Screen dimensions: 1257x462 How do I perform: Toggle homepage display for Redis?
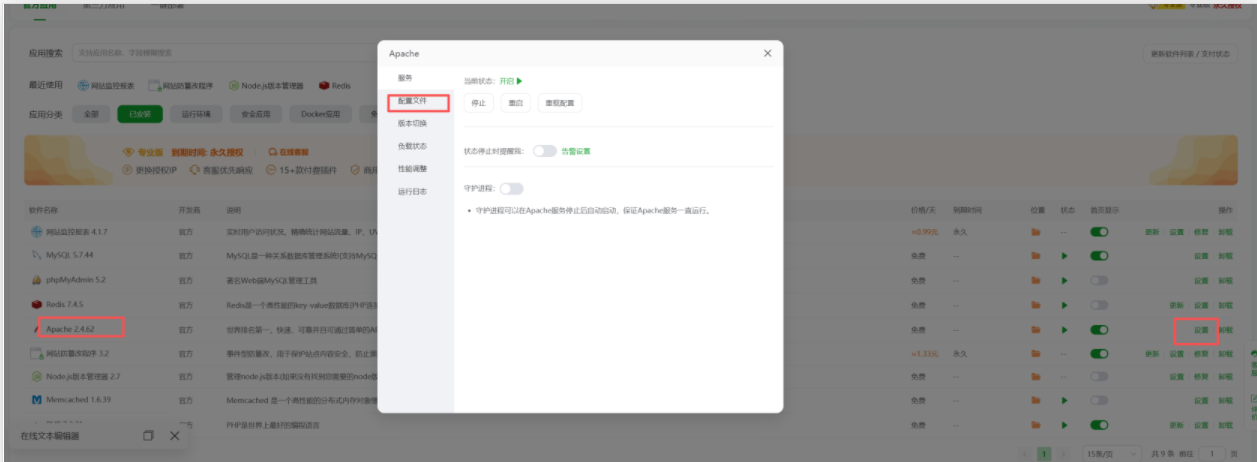(x=1100, y=304)
